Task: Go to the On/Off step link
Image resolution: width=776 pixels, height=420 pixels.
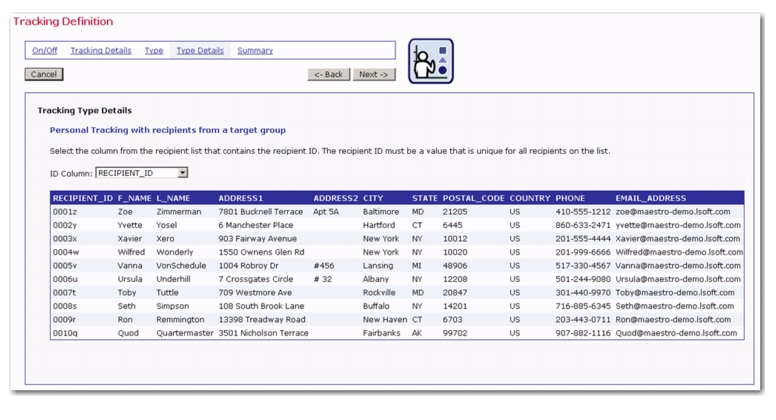Action: point(45,50)
